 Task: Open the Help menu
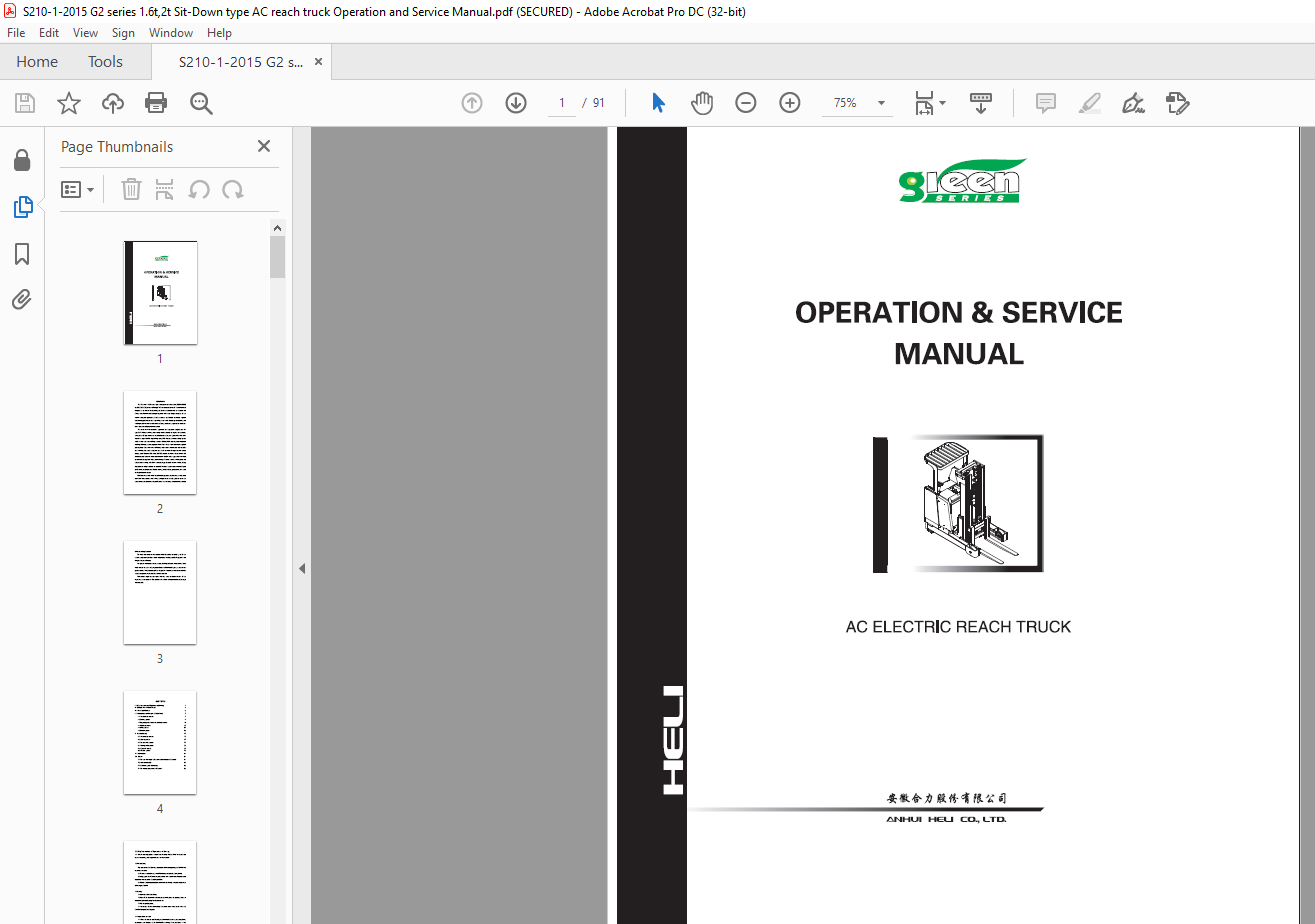(x=219, y=33)
